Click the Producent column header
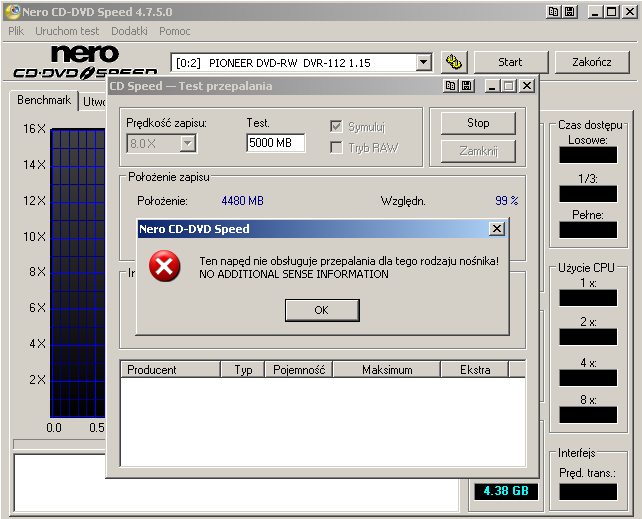Viewport: 642px width, 519px height. [x=171, y=370]
